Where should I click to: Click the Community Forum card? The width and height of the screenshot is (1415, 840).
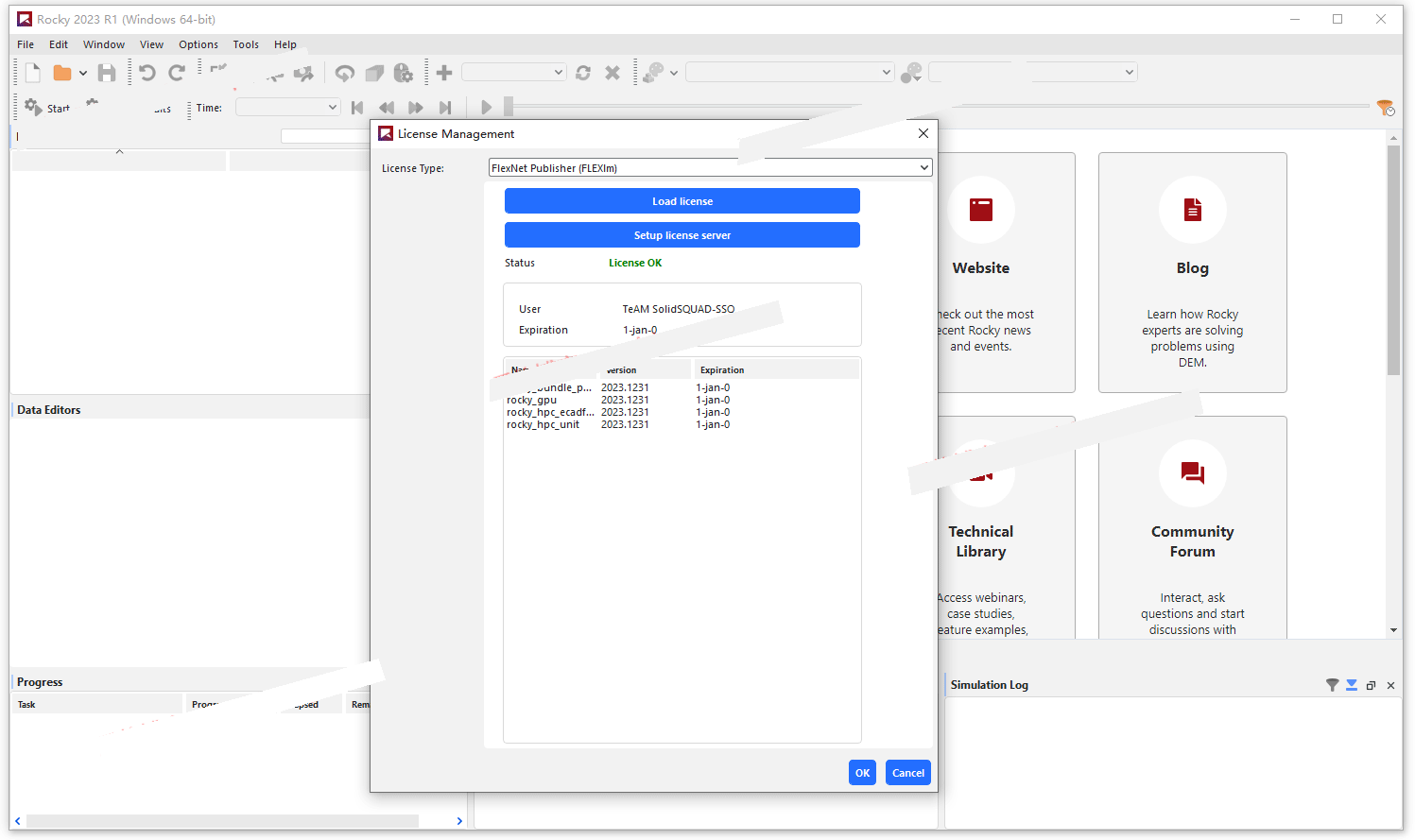[x=1192, y=529]
